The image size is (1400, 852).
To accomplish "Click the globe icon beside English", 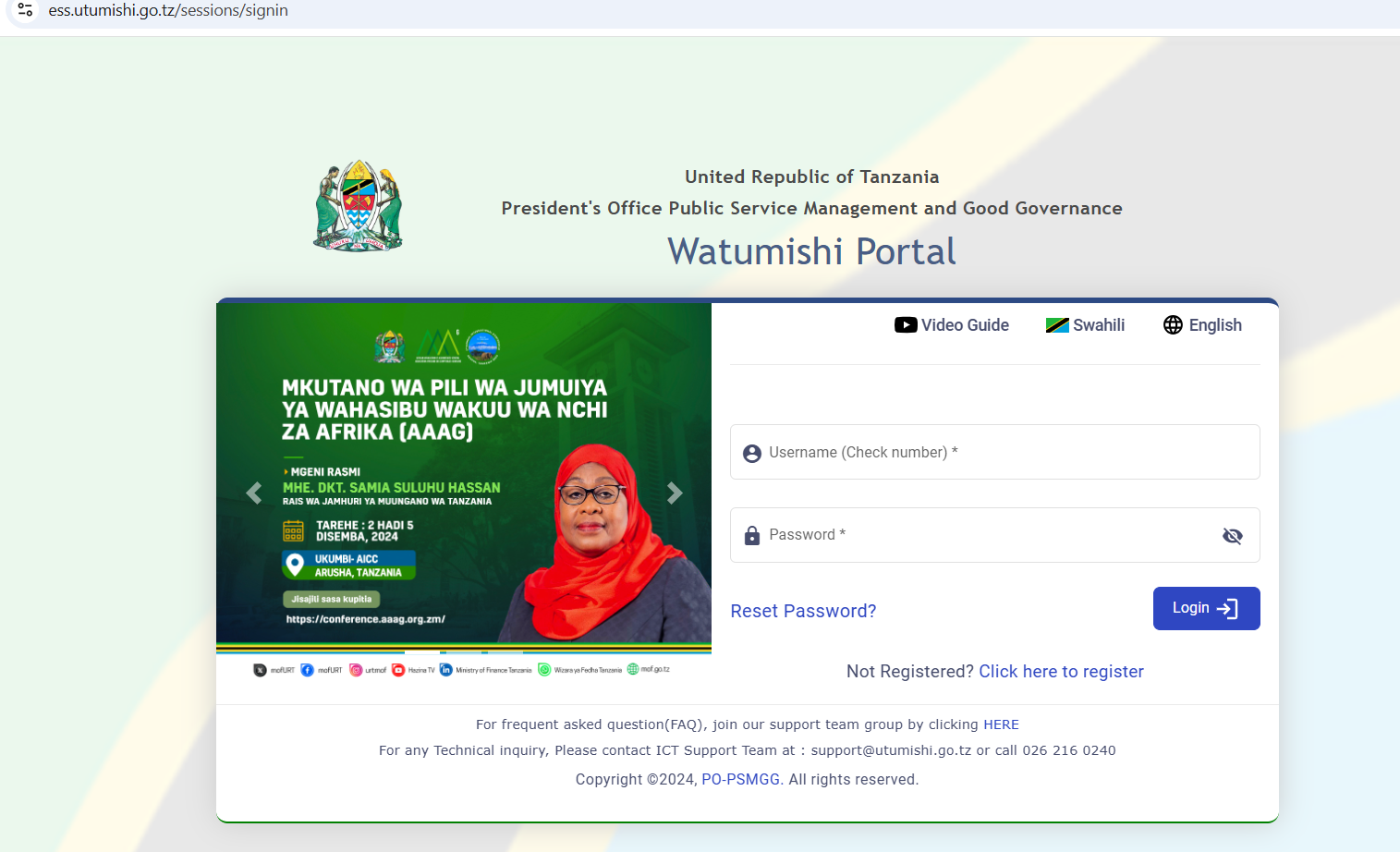I will tap(1173, 325).
